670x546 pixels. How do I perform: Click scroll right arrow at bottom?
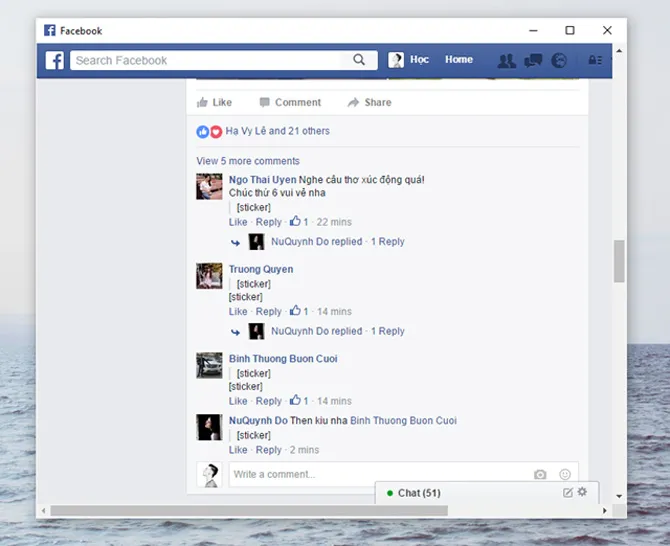[x=605, y=511]
